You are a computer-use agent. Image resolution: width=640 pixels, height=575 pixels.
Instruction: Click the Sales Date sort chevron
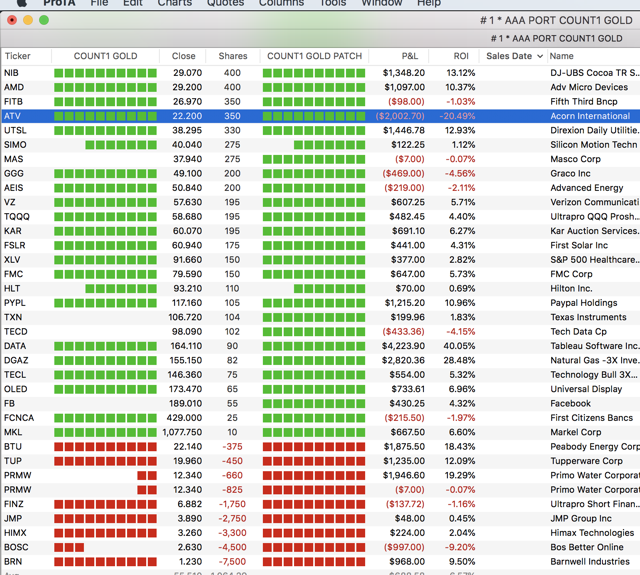coord(540,56)
